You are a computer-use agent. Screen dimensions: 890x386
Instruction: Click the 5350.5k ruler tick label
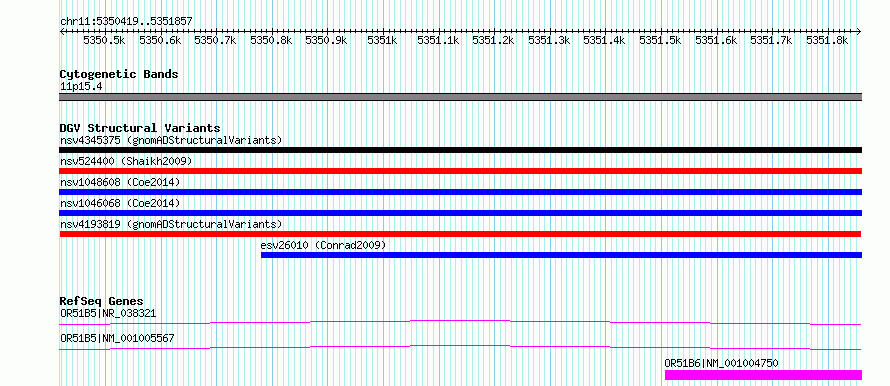[104, 40]
